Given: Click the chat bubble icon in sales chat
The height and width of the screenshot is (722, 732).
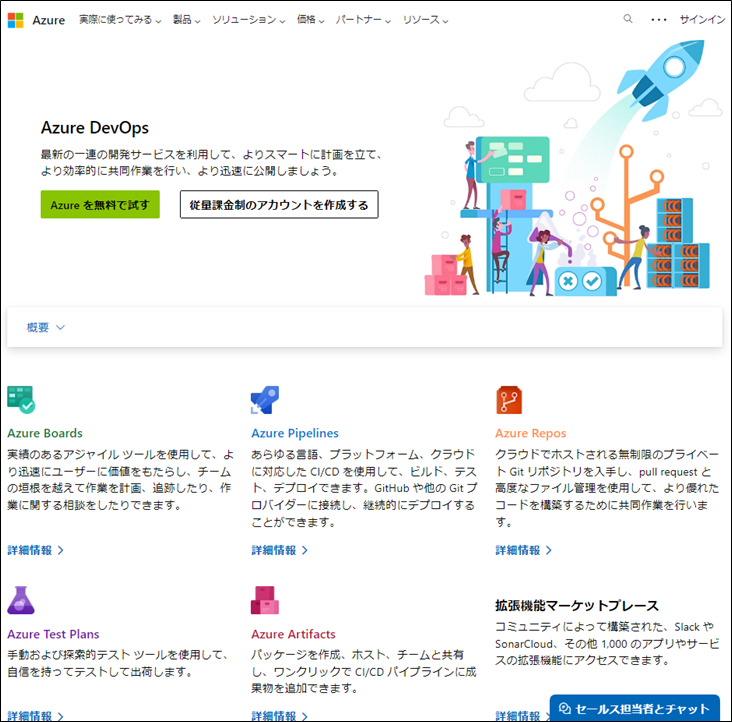Looking at the screenshot, I should coord(565,708).
